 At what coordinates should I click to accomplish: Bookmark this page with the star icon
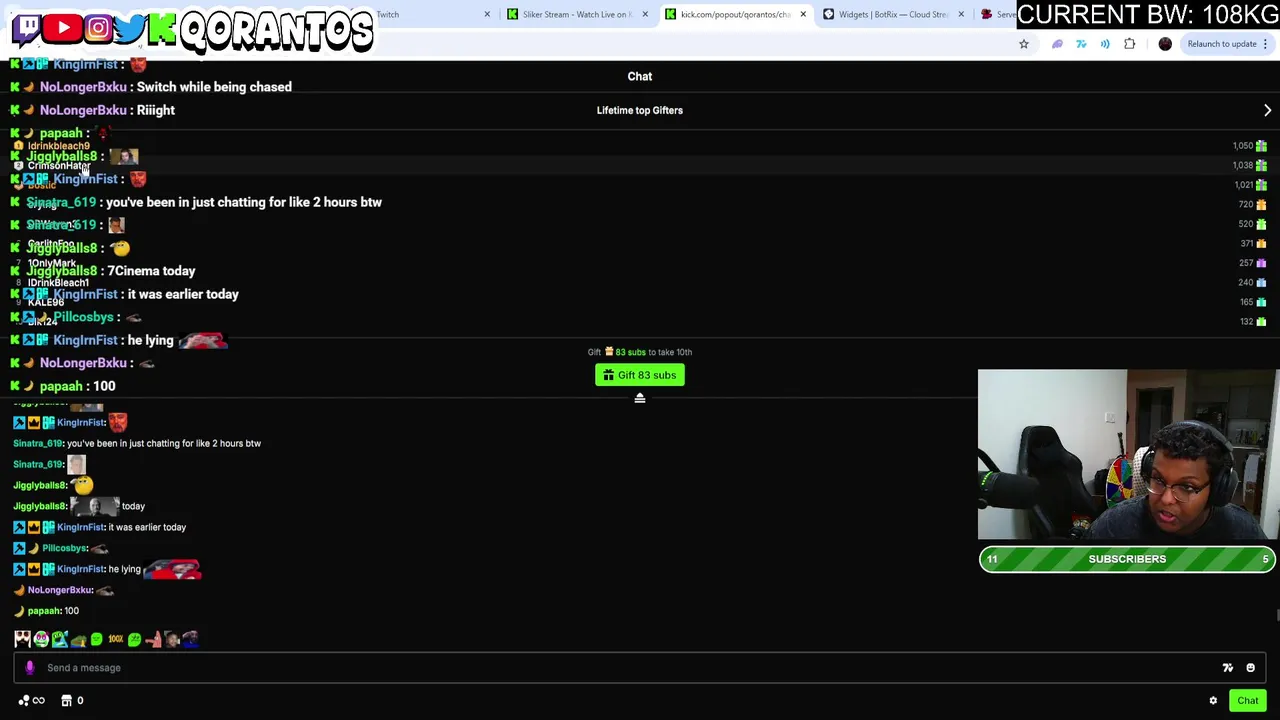coord(1023,44)
